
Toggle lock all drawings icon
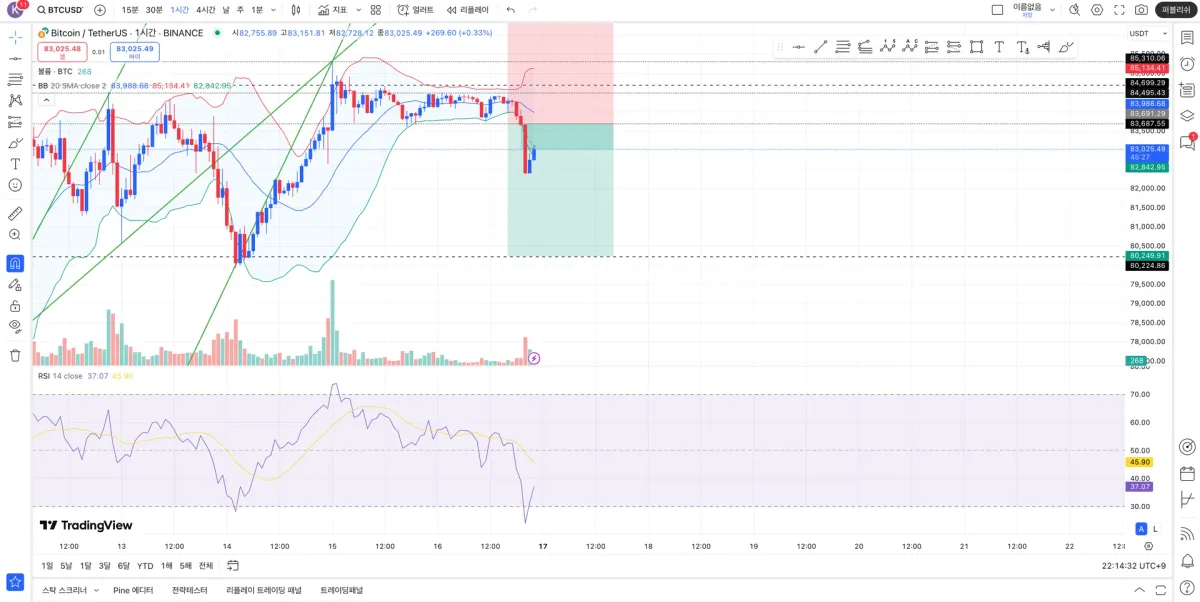pos(15,306)
